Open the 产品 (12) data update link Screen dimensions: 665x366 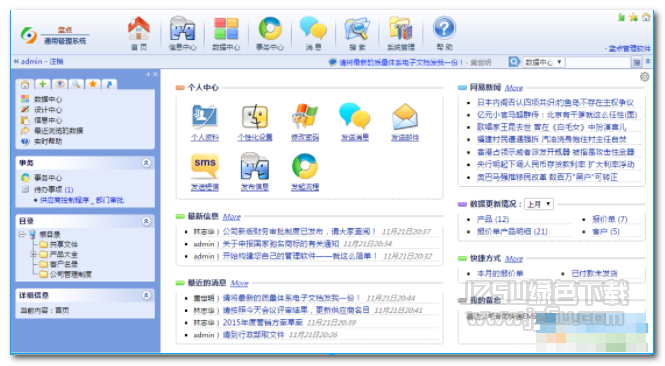click(493, 219)
